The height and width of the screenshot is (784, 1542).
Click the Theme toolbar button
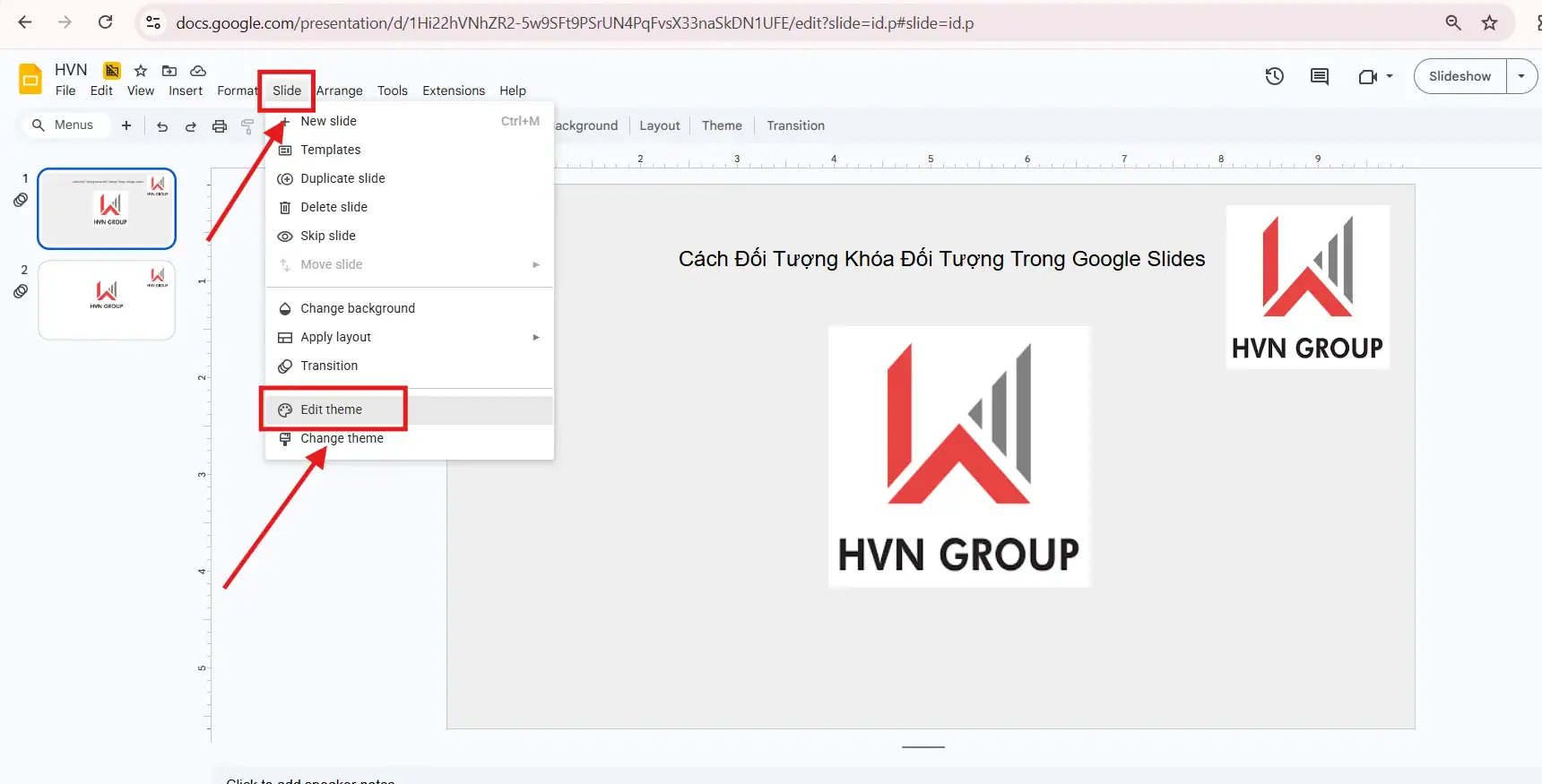[722, 125]
